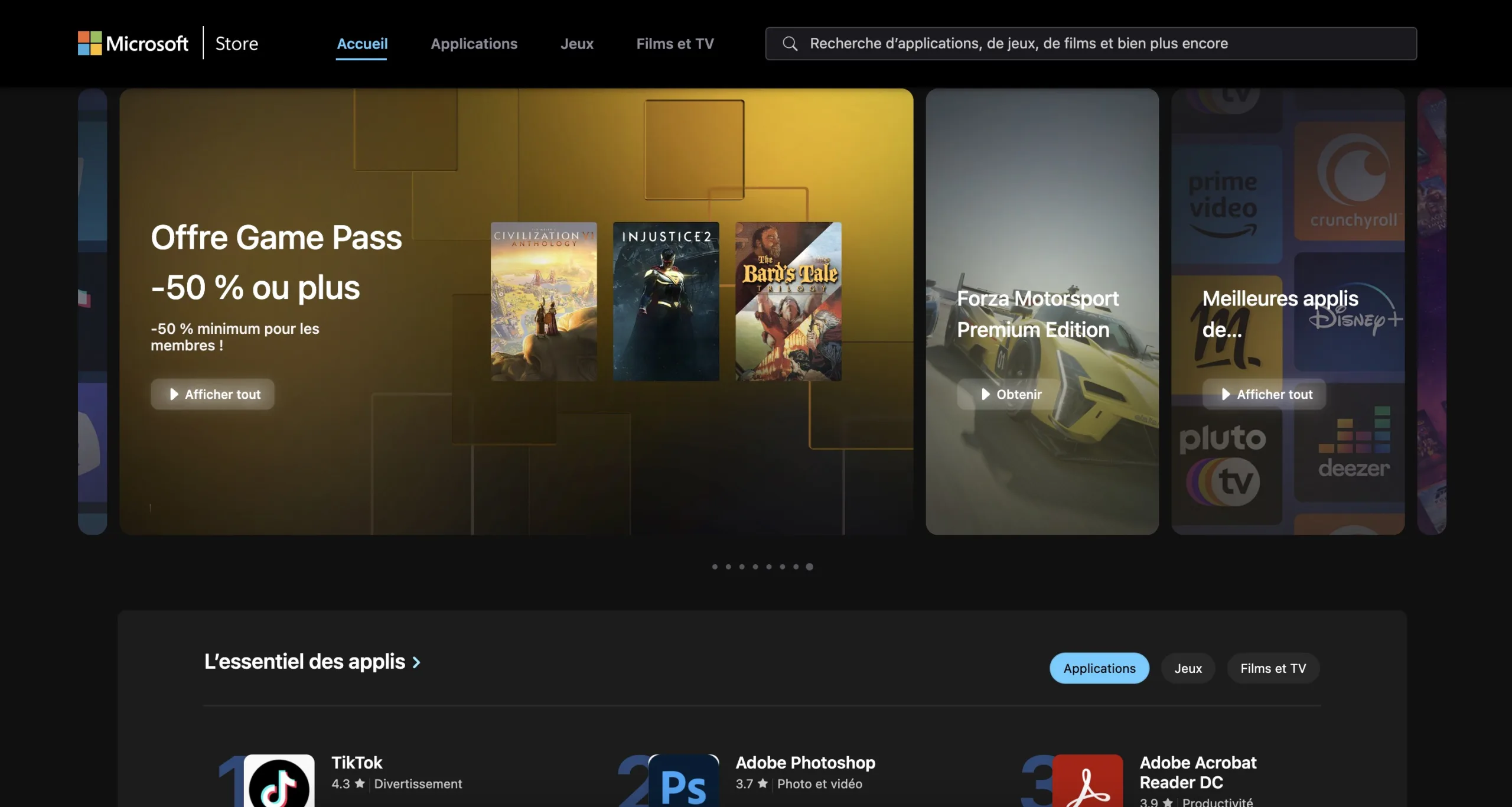The height and width of the screenshot is (807, 1512).
Task: Expand L'essentiel des applis chevron arrow
Action: 416,663
